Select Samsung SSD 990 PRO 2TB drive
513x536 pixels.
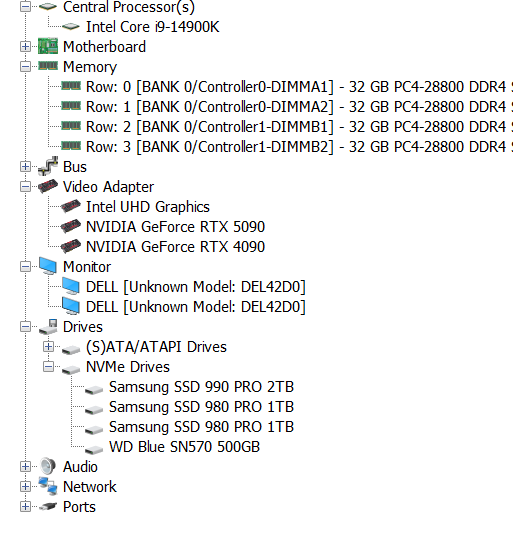pyautogui.click(x=201, y=387)
